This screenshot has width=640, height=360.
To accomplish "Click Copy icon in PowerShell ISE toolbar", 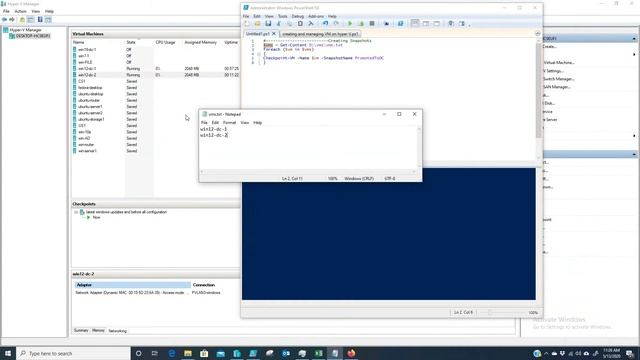I will pyautogui.click(x=289, y=24).
